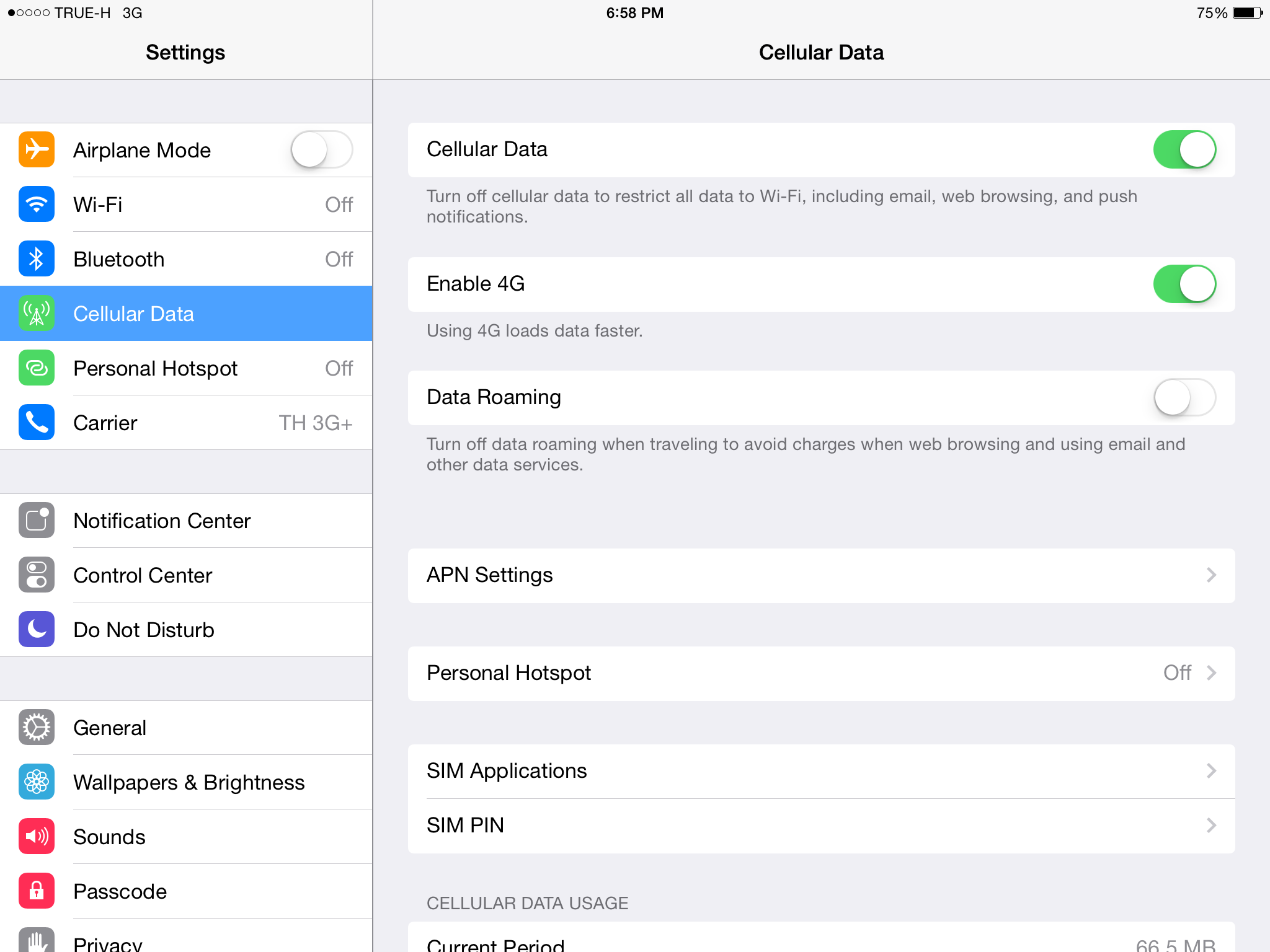The width and height of the screenshot is (1270, 952).
Task: Tap the Bluetooth icon in sidebar
Action: pyautogui.click(x=37, y=258)
